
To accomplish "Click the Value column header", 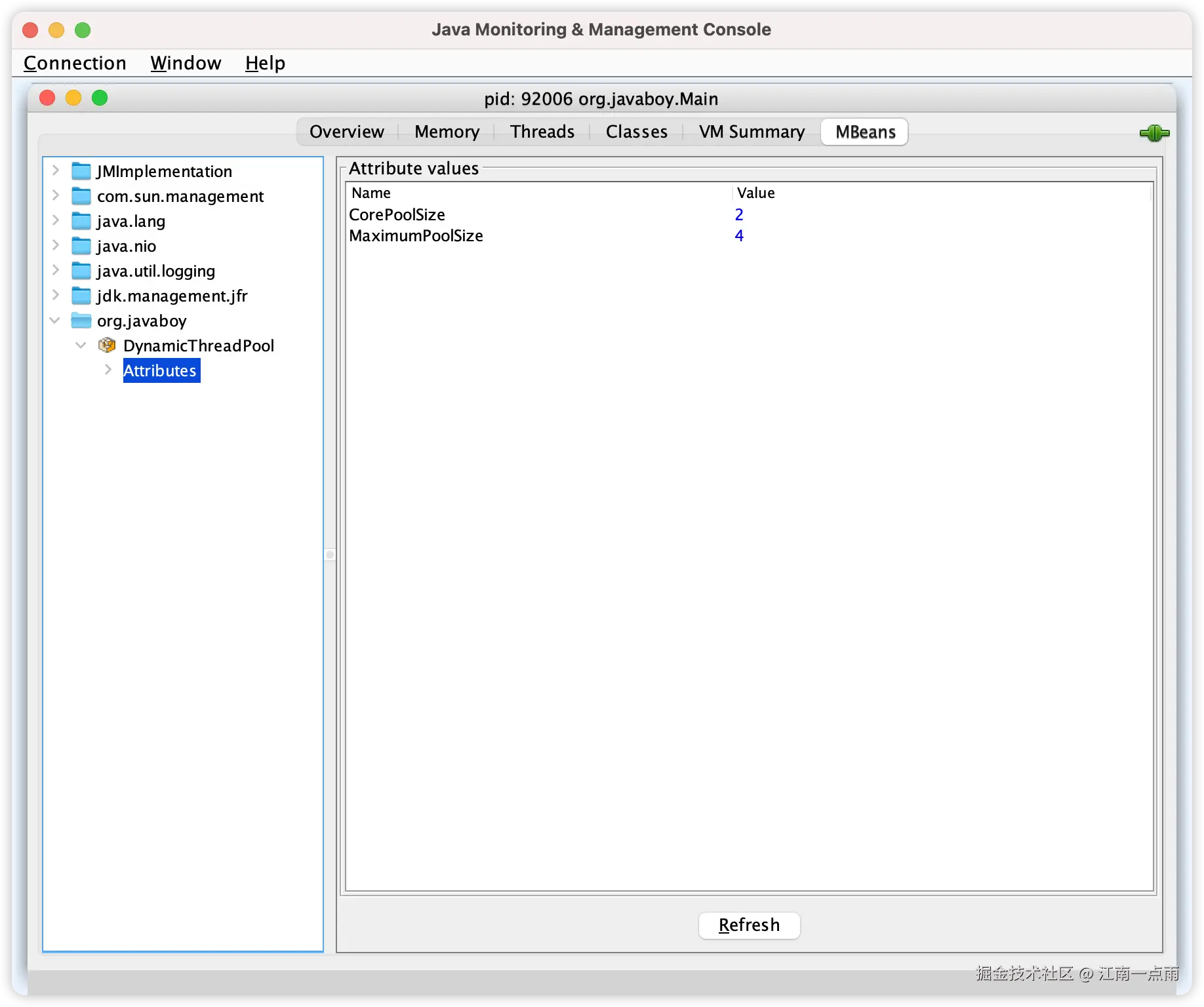I will pos(942,193).
